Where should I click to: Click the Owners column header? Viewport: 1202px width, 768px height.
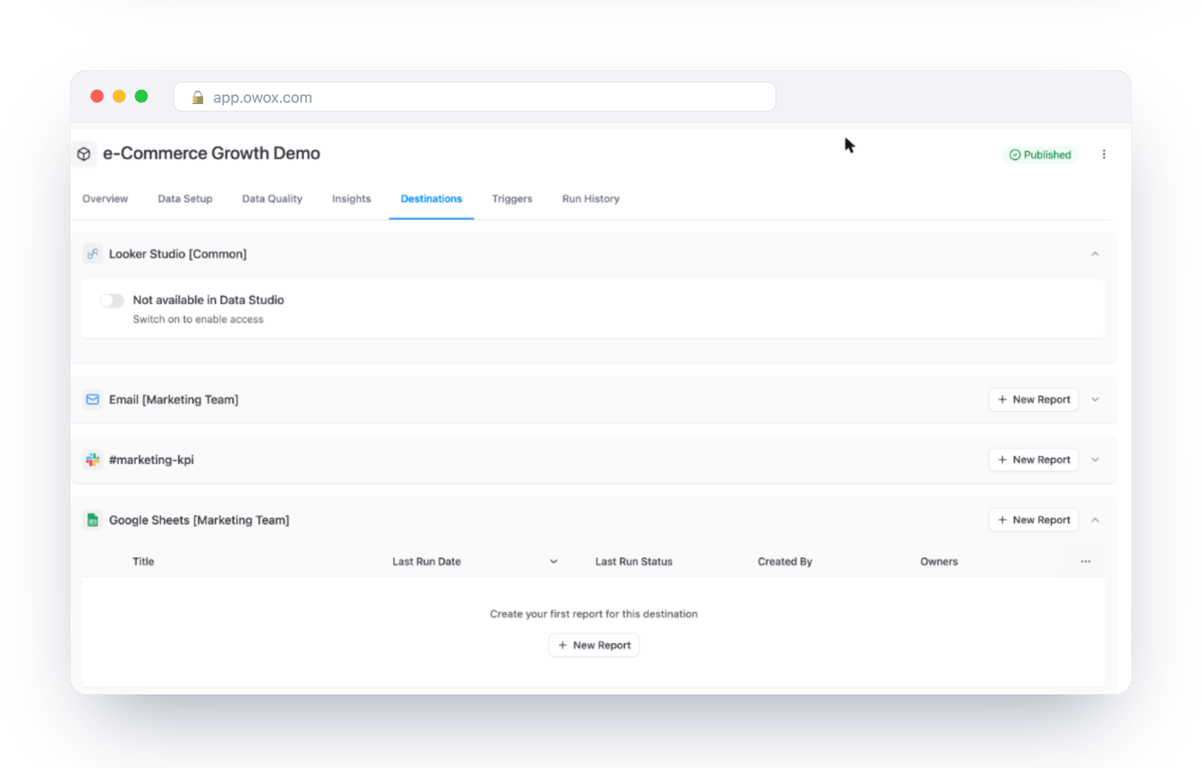pyautogui.click(x=939, y=562)
